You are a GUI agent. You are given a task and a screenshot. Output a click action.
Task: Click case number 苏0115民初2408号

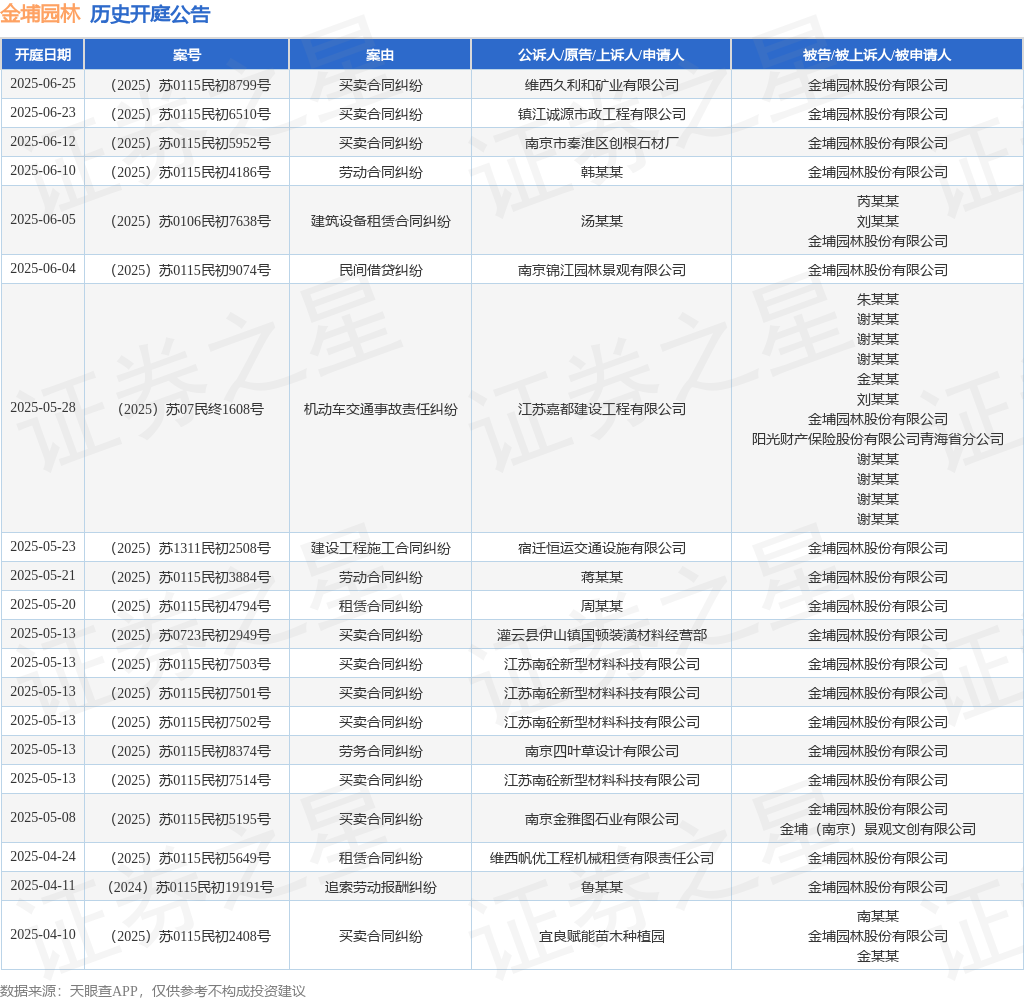click(191, 937)
